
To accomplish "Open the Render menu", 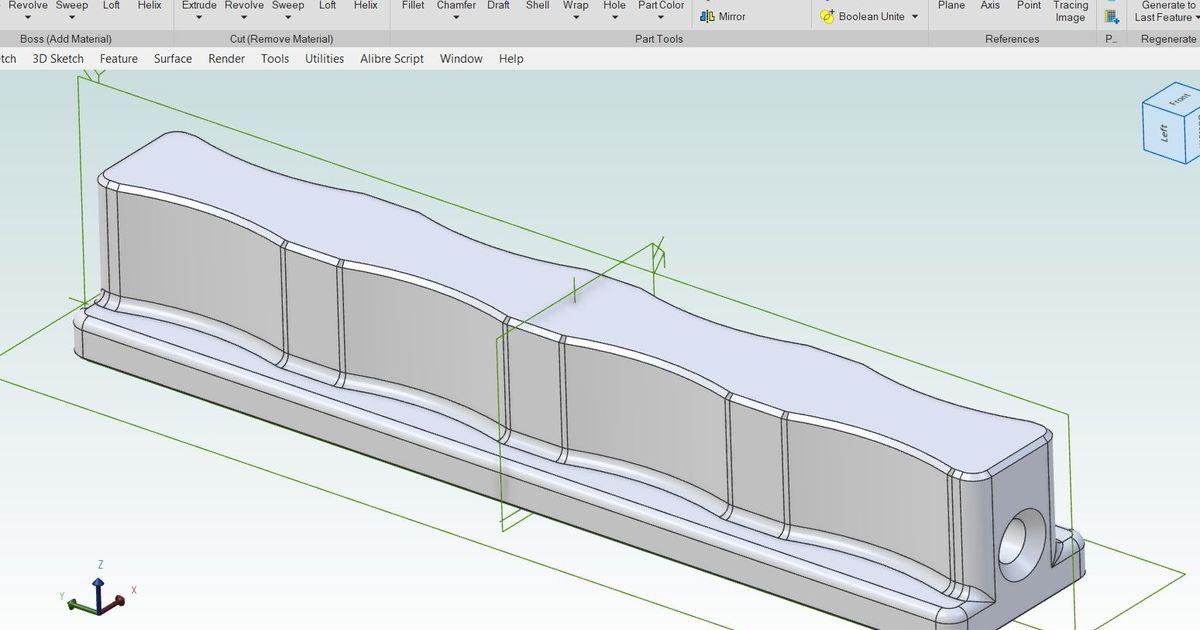I will [x=226, y=59].
